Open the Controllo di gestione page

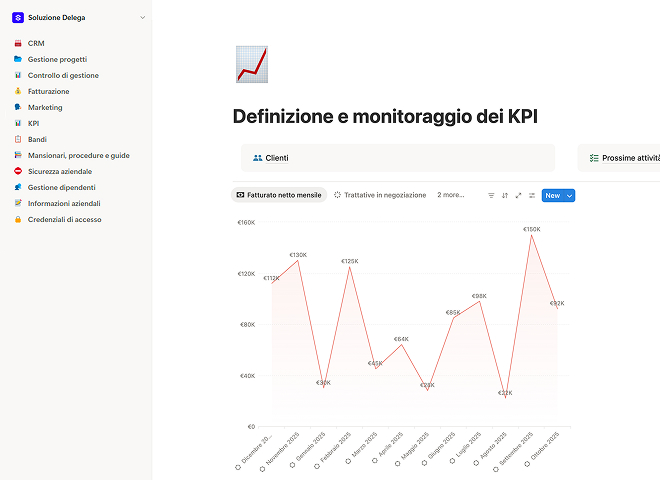tap(63, 75)
